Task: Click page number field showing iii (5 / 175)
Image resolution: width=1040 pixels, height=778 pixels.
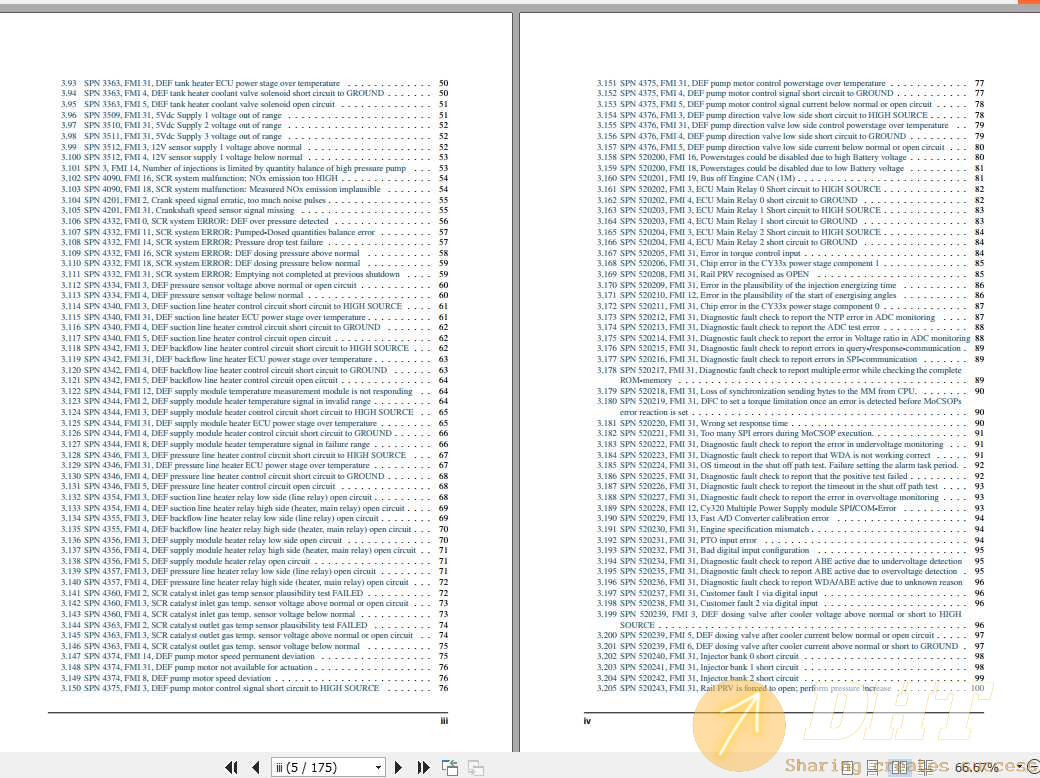Action: 320,767
